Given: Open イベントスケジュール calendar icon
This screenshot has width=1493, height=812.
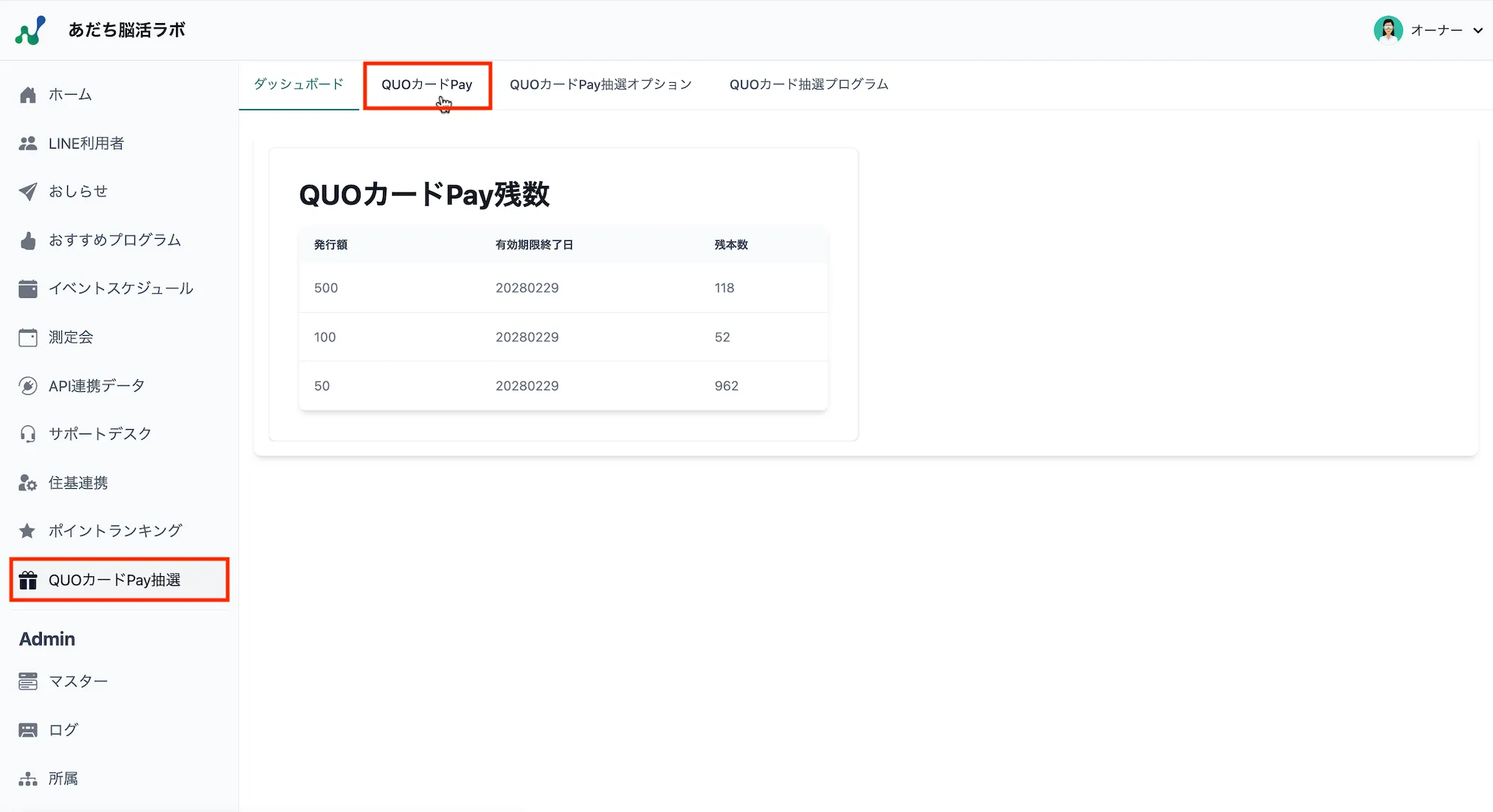Looking at the screenshot, I should [28, 288].
